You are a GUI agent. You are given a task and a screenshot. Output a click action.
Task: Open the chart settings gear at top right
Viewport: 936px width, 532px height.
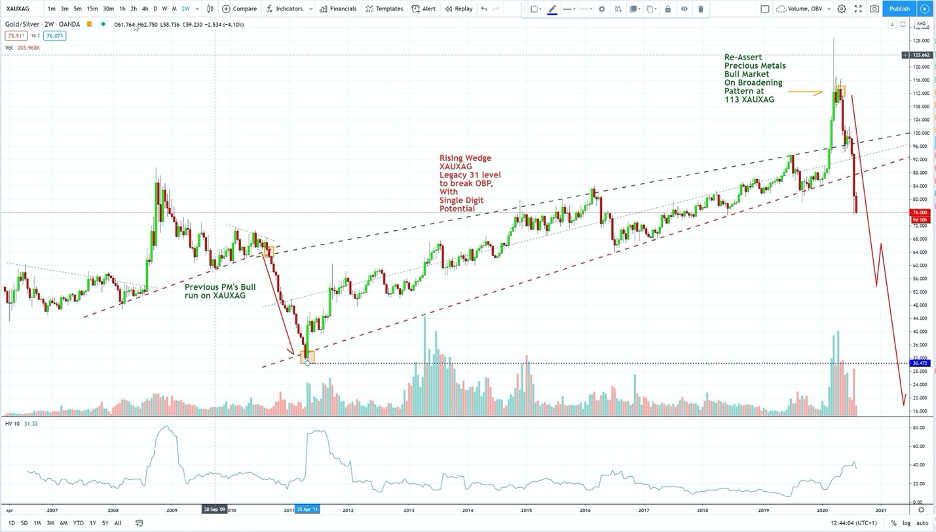pyautogui.click(x=842, y=9)
